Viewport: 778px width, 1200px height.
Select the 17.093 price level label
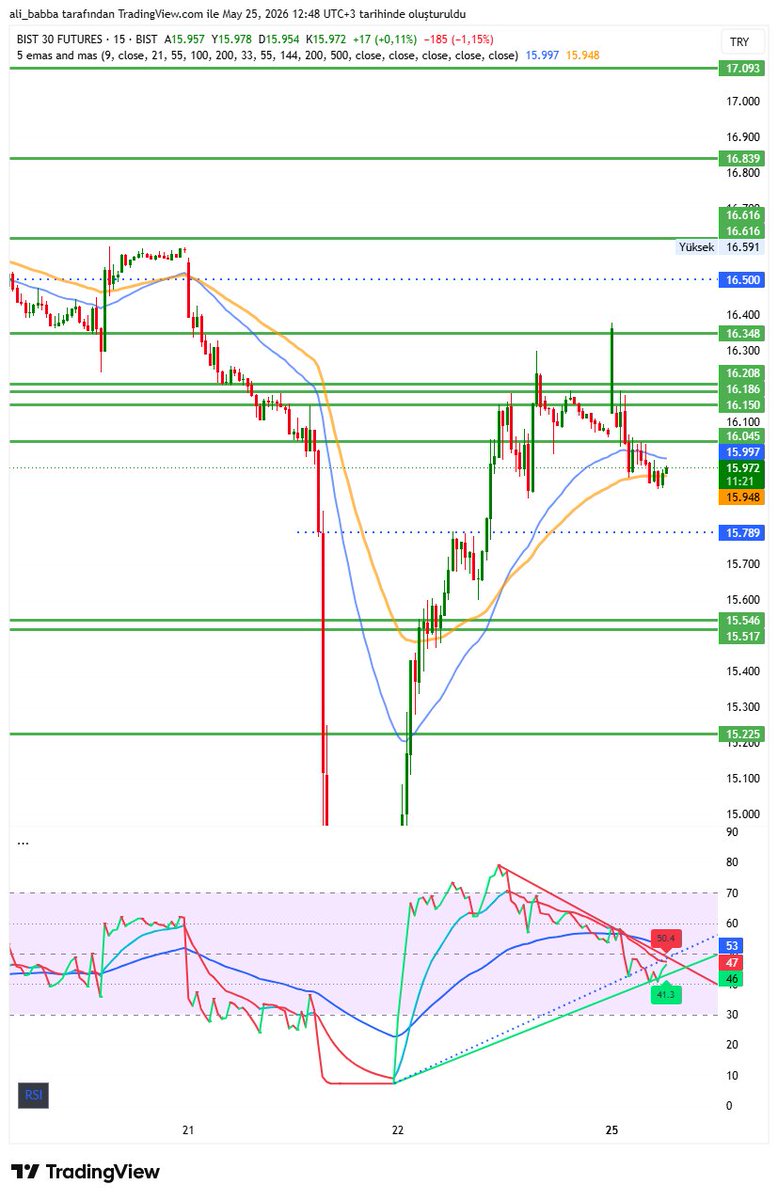click(x=741, y=68)
